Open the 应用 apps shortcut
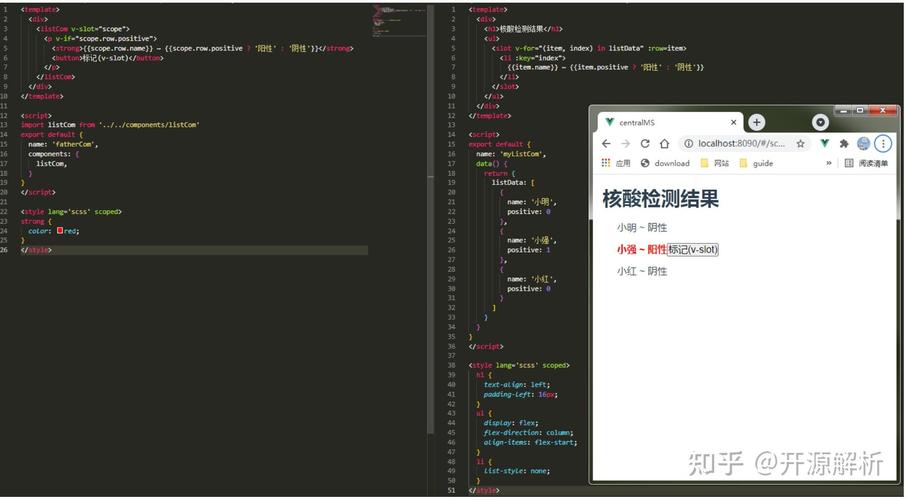 616,163
